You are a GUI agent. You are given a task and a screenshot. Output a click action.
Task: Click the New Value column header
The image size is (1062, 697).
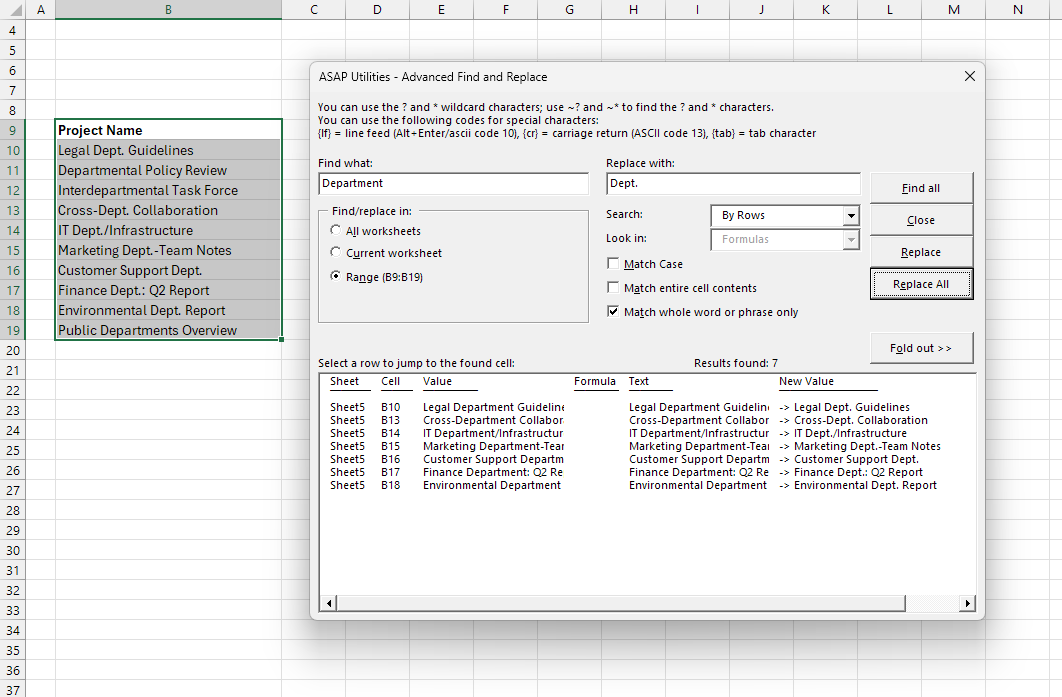point(807,381)
